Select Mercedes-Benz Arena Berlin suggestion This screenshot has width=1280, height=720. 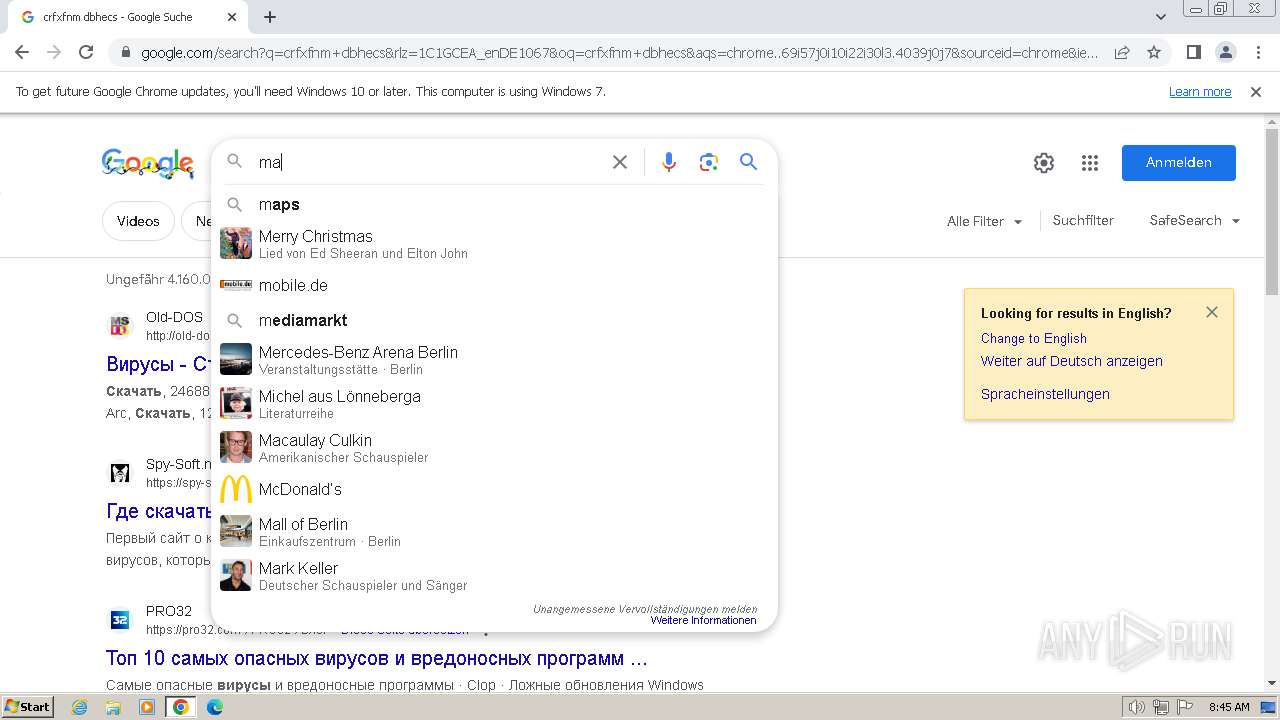(x=494, y=359)
